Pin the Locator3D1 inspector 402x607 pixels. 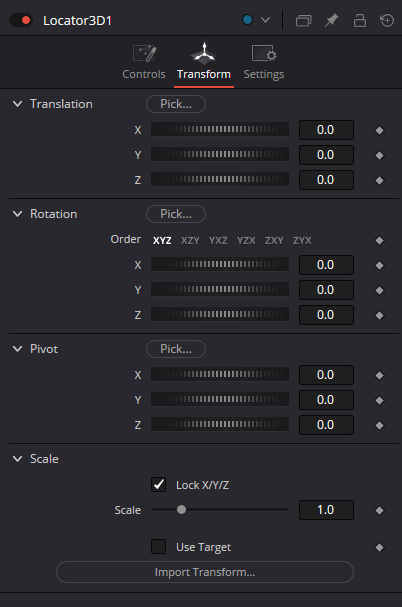pos(332,20)
